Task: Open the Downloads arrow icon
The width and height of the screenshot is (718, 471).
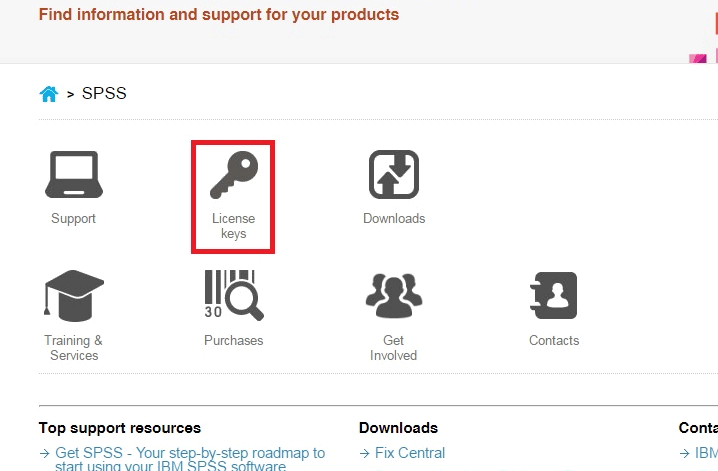Action: (x=393, y=175)
